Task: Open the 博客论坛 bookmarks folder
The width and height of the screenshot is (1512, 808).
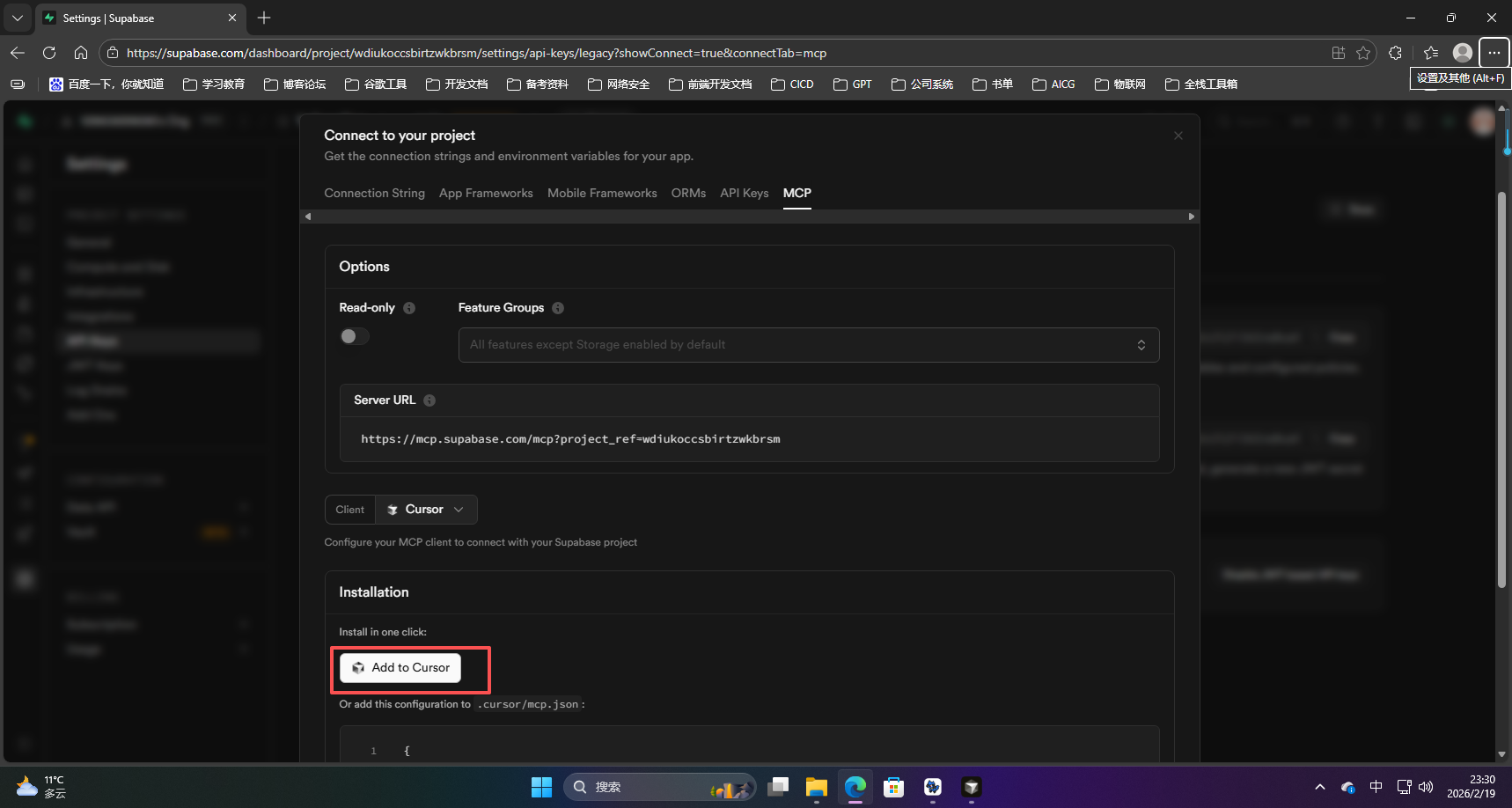Action: pos(295,84)
